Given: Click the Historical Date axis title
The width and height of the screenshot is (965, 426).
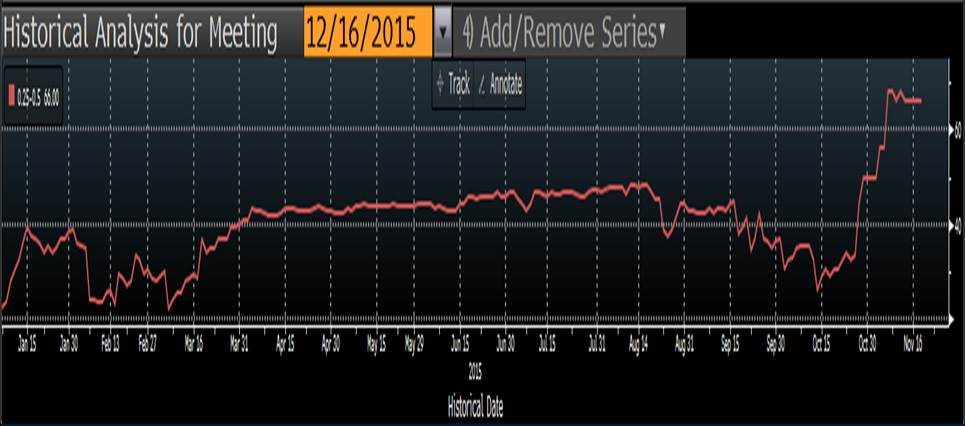Looking at the screenshot, I should click(478, 406).
